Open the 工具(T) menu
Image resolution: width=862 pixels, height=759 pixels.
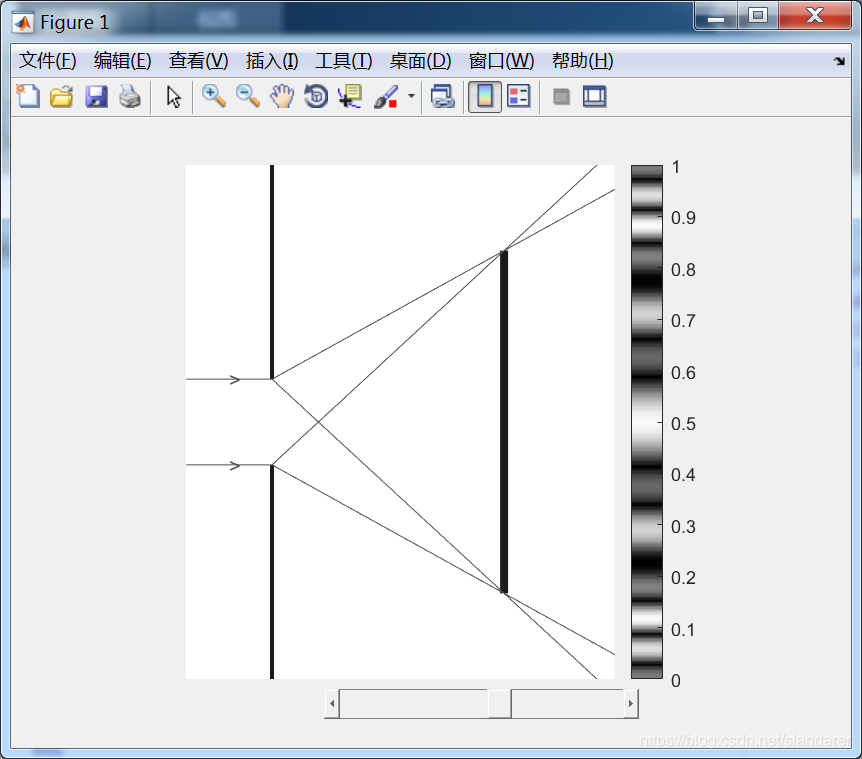(x=344, y=60)
